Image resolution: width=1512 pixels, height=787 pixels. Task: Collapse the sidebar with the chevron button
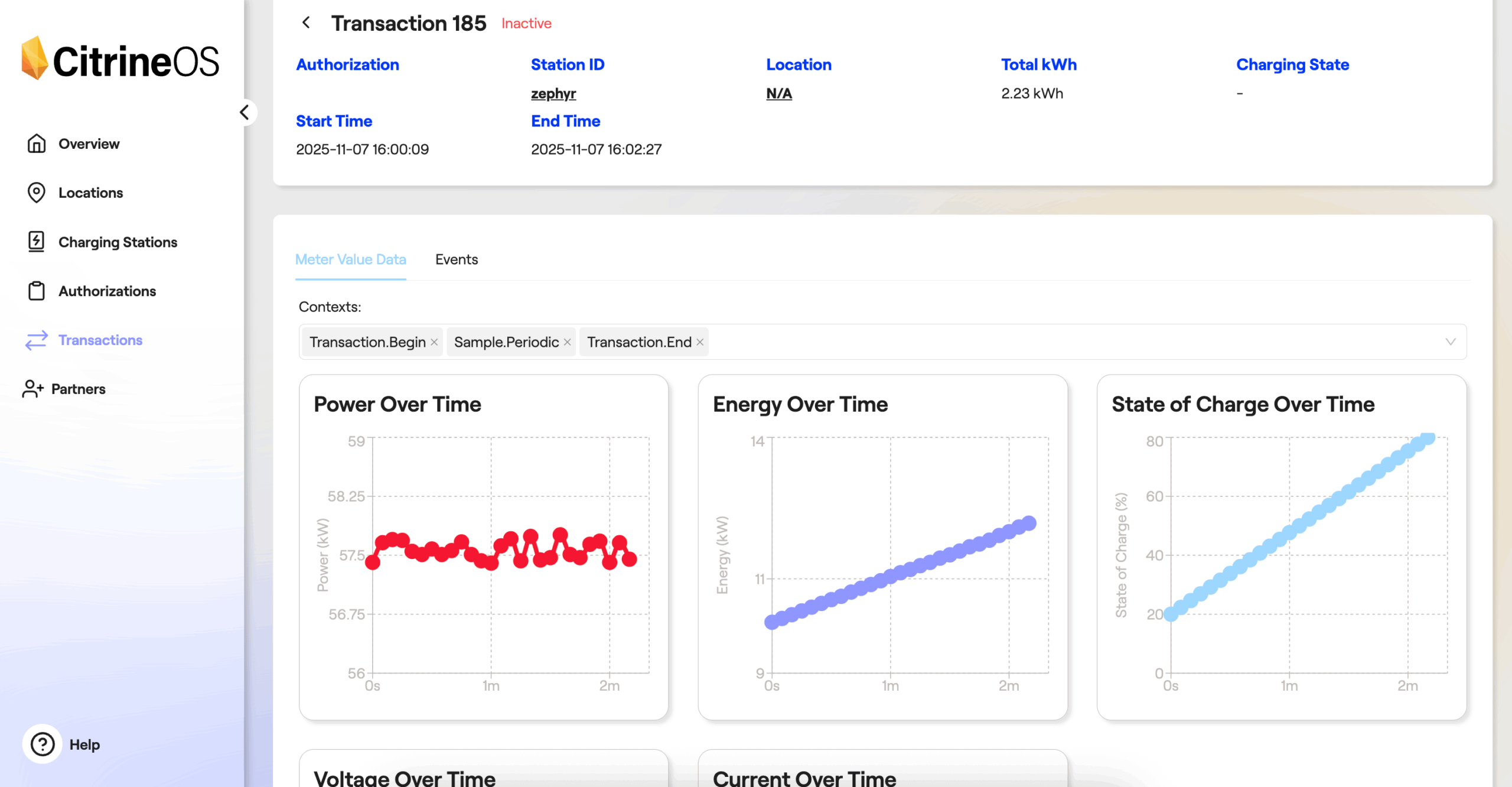pos(245,112)
